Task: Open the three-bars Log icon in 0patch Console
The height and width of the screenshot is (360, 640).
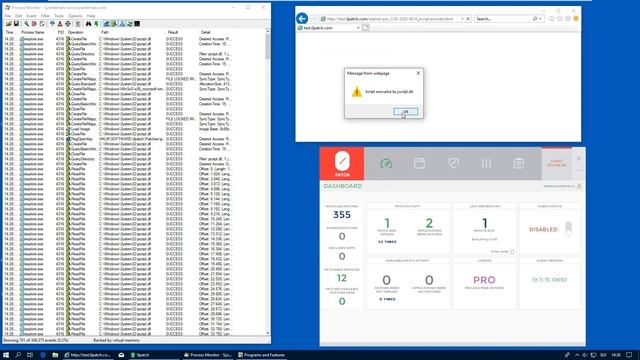Action: click(x=486, y=164)
